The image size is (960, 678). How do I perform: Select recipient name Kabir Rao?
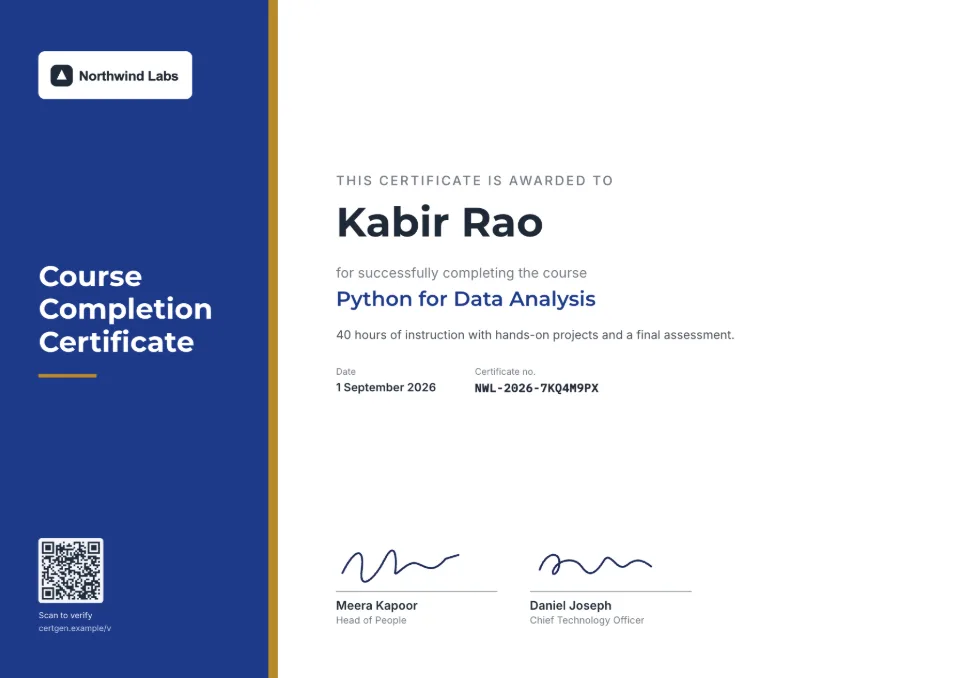point(440,222)
